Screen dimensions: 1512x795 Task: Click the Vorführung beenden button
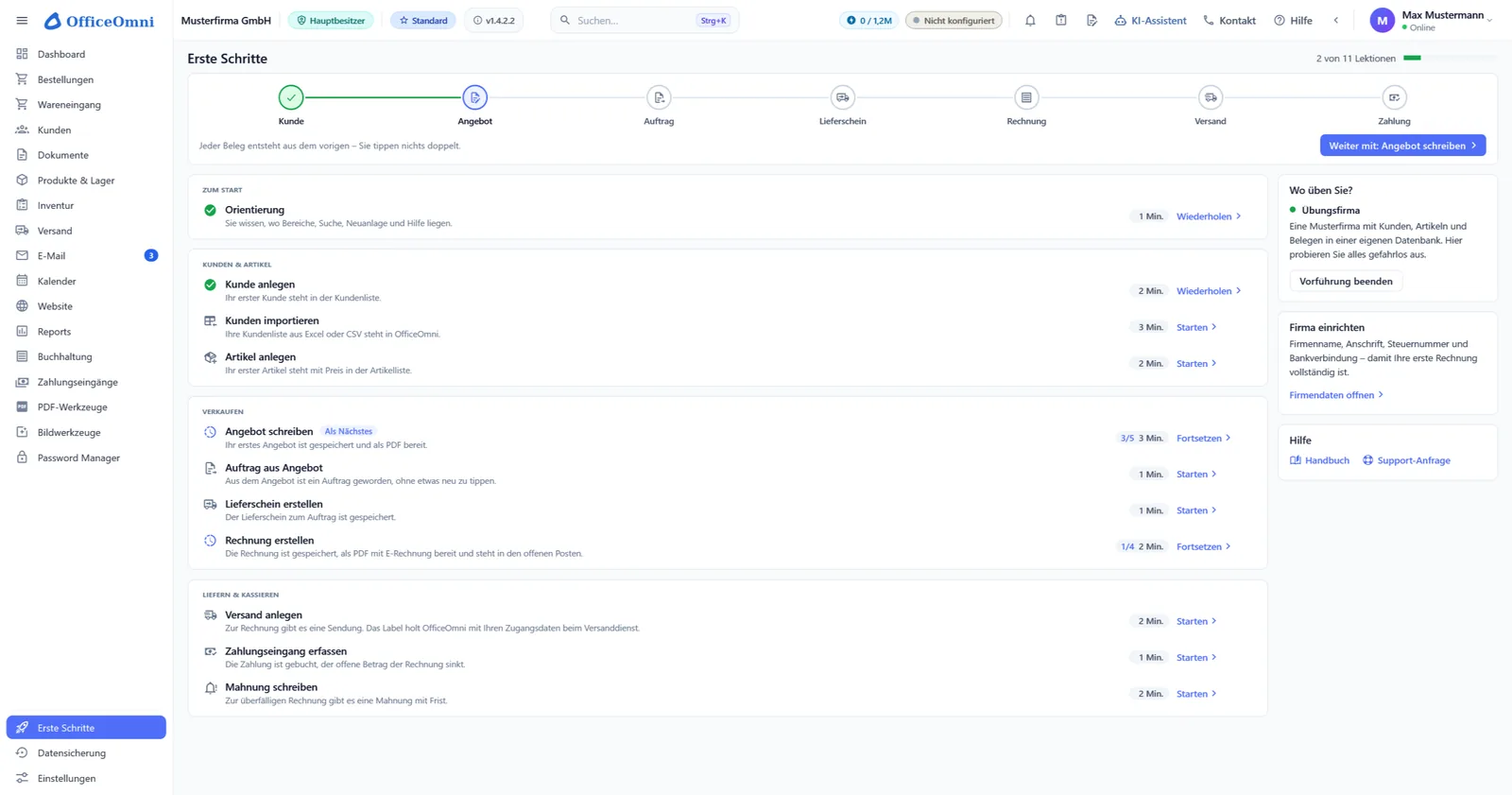1346,281
